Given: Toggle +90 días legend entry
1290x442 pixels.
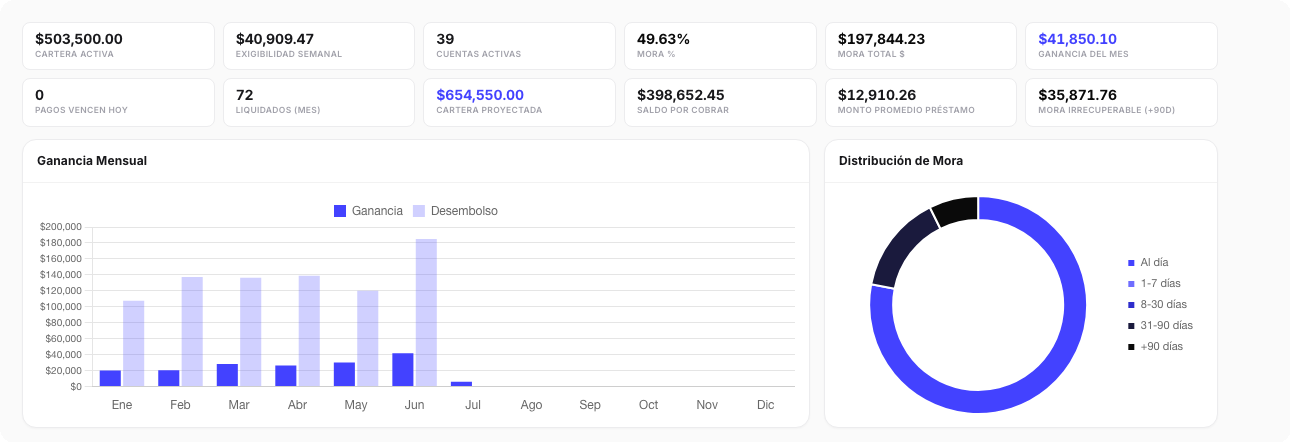Looking at the screenshot, I should click(1155, 346).
